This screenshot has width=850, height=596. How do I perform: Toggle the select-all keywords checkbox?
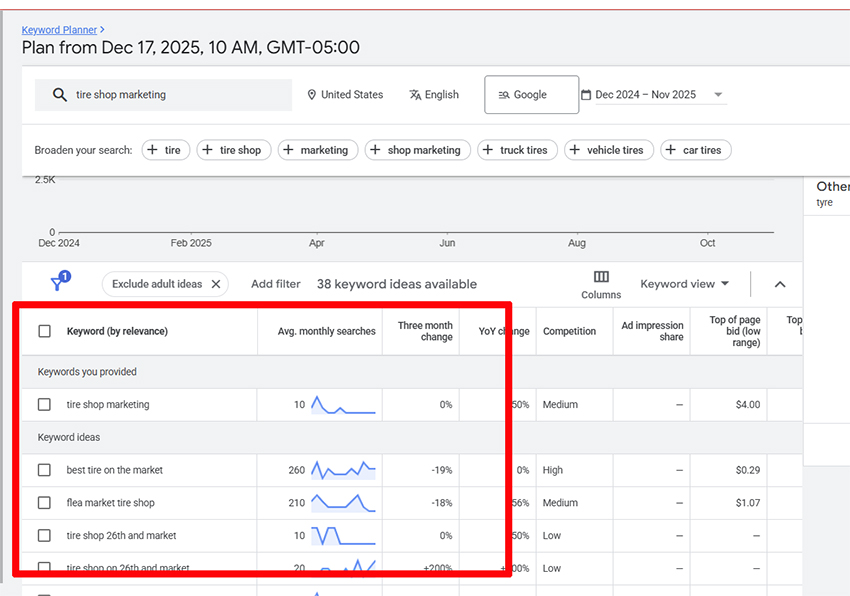44,331
